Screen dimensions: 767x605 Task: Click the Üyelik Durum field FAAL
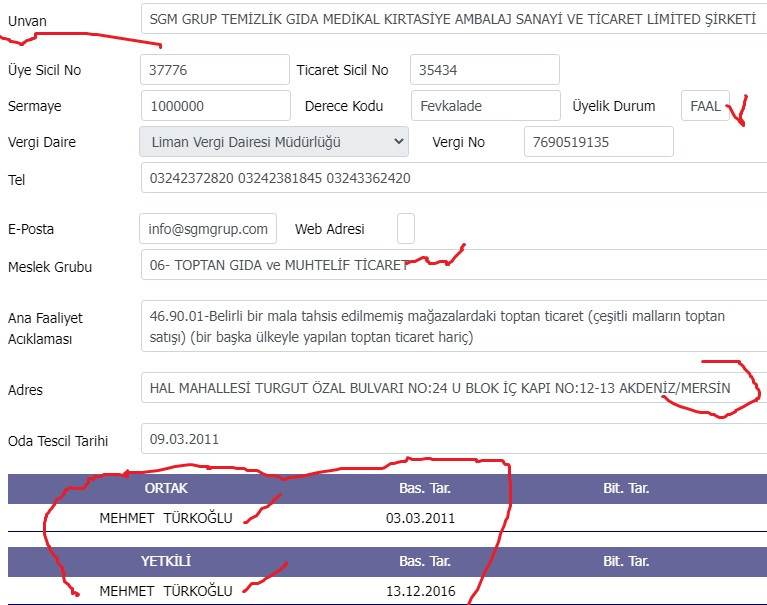tap(705, 106)
